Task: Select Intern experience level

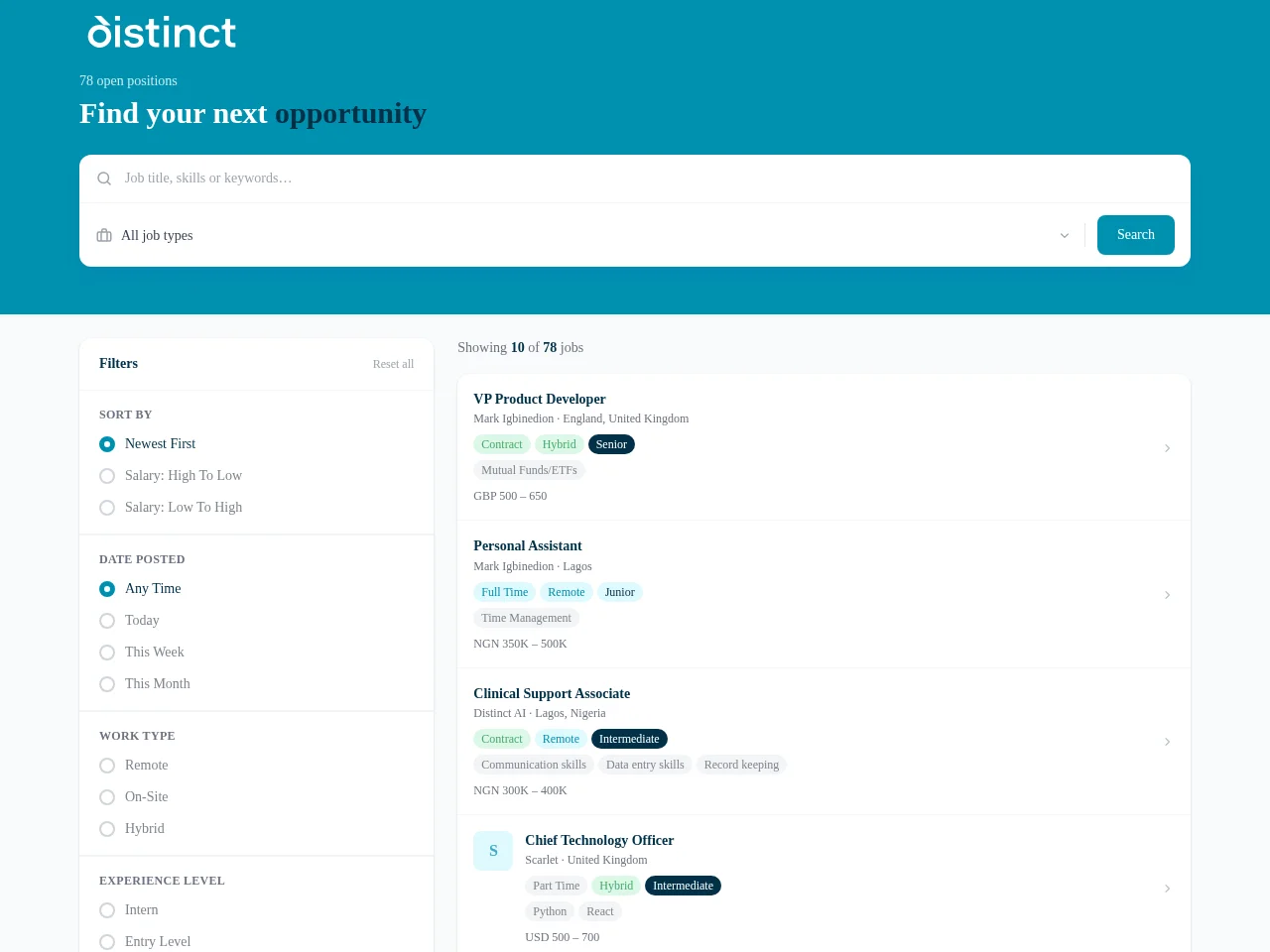Action: (129, 910)
